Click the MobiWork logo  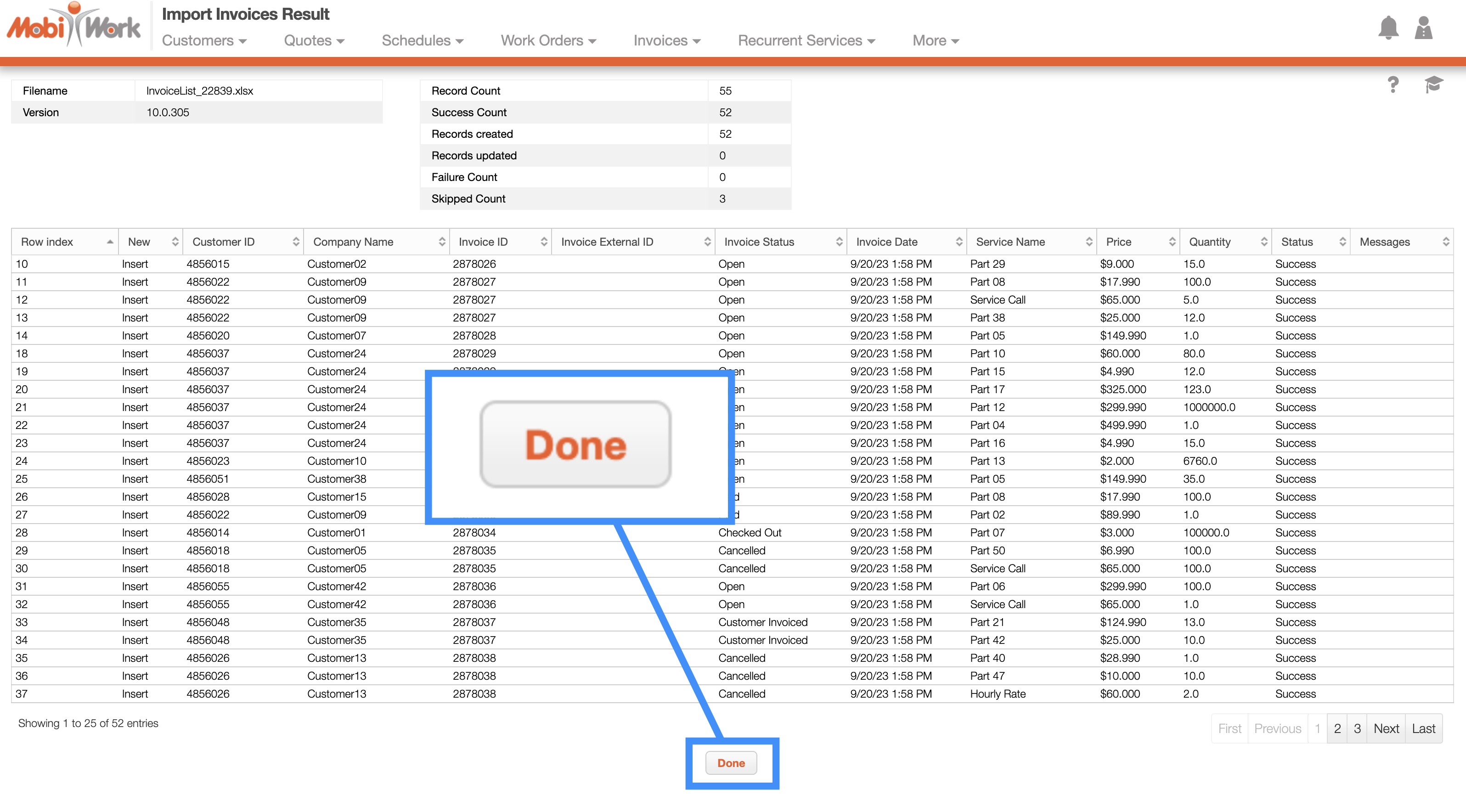[x=74, y=26]
